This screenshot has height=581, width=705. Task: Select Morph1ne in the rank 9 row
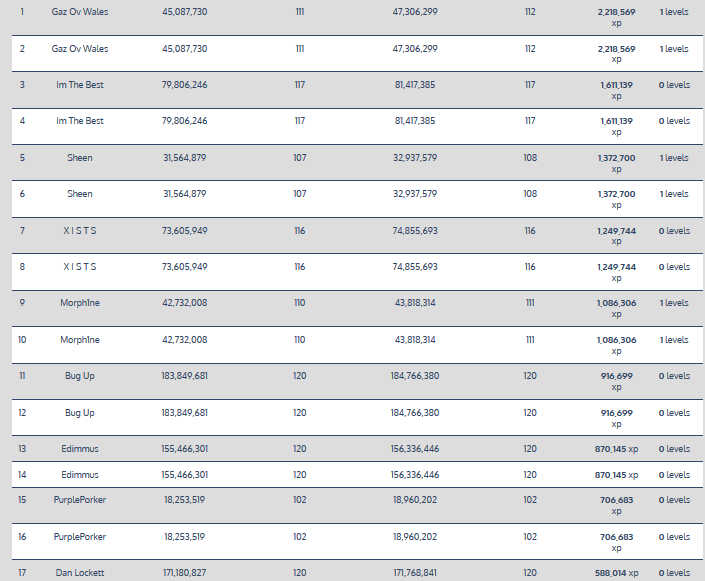tap(80, 303)
